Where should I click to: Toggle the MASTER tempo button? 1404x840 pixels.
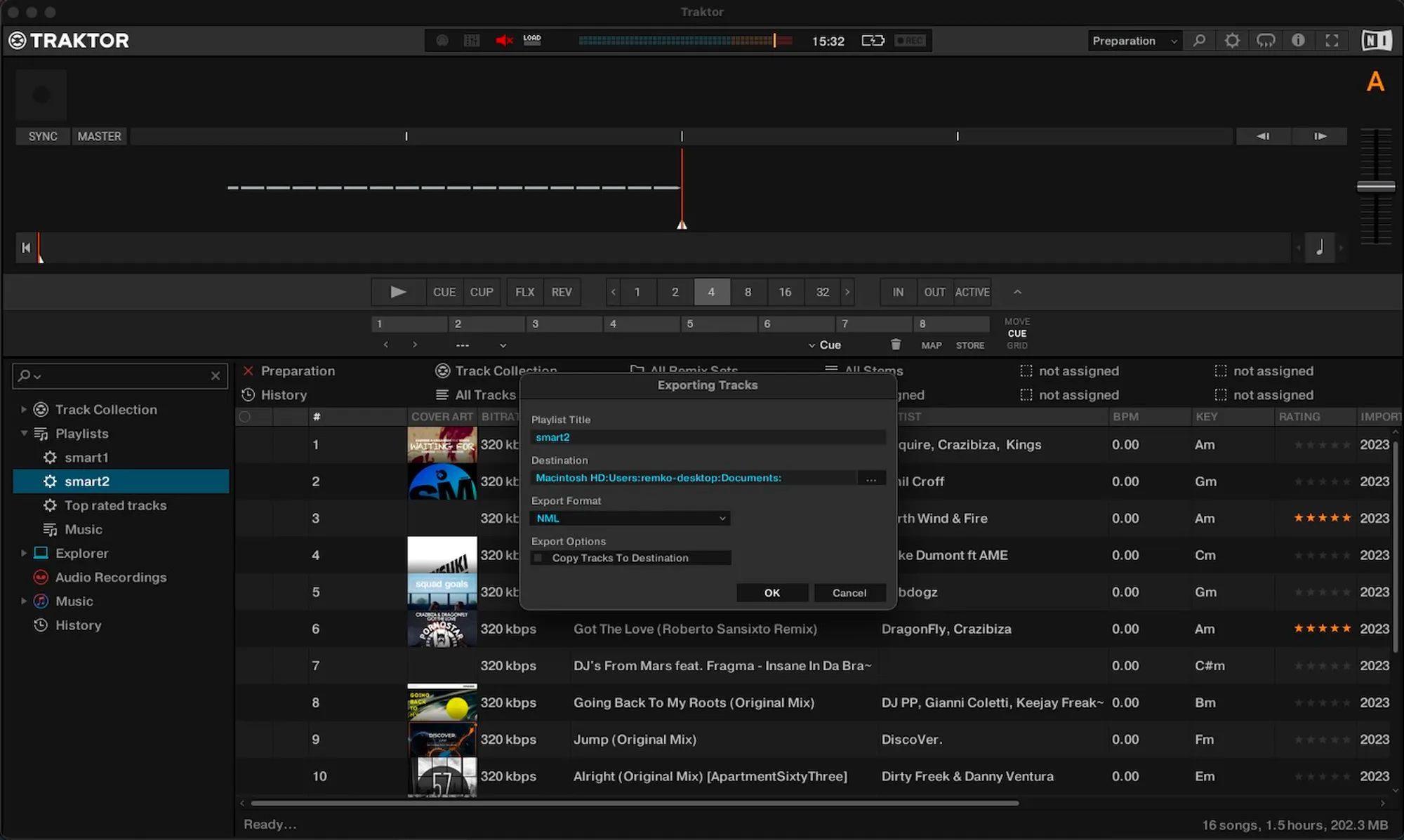pos(99,136)
